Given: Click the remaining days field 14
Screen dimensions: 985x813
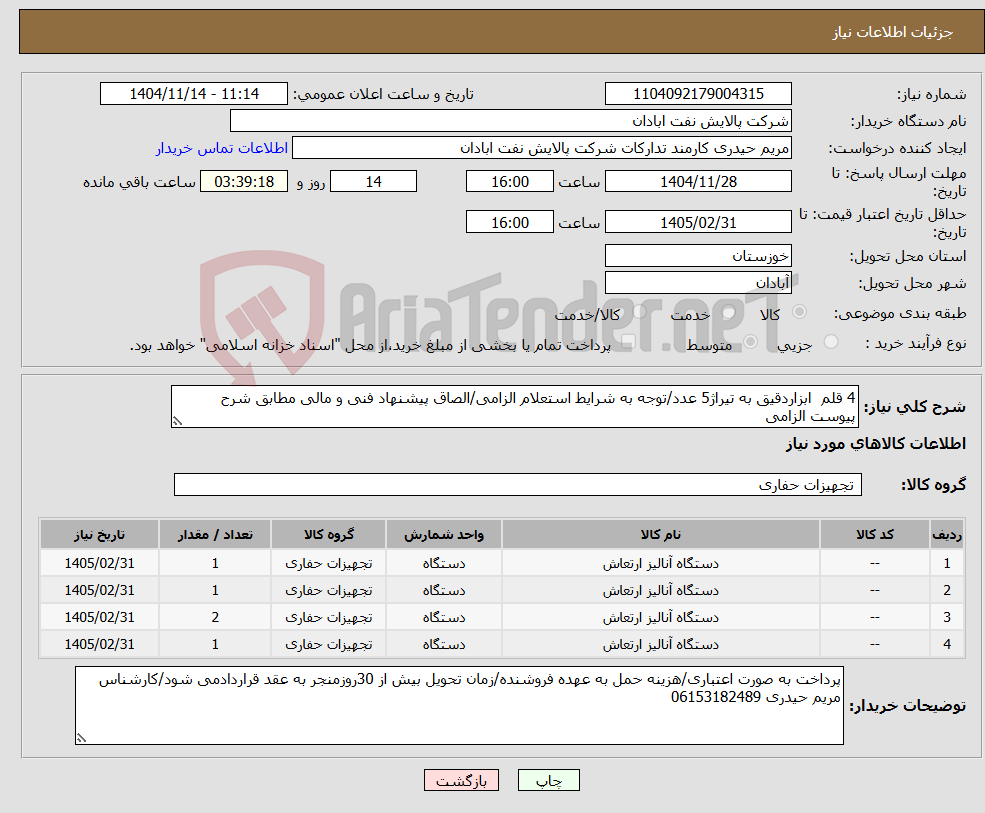Looking at the screenshot, I should [x=373, y=182].
